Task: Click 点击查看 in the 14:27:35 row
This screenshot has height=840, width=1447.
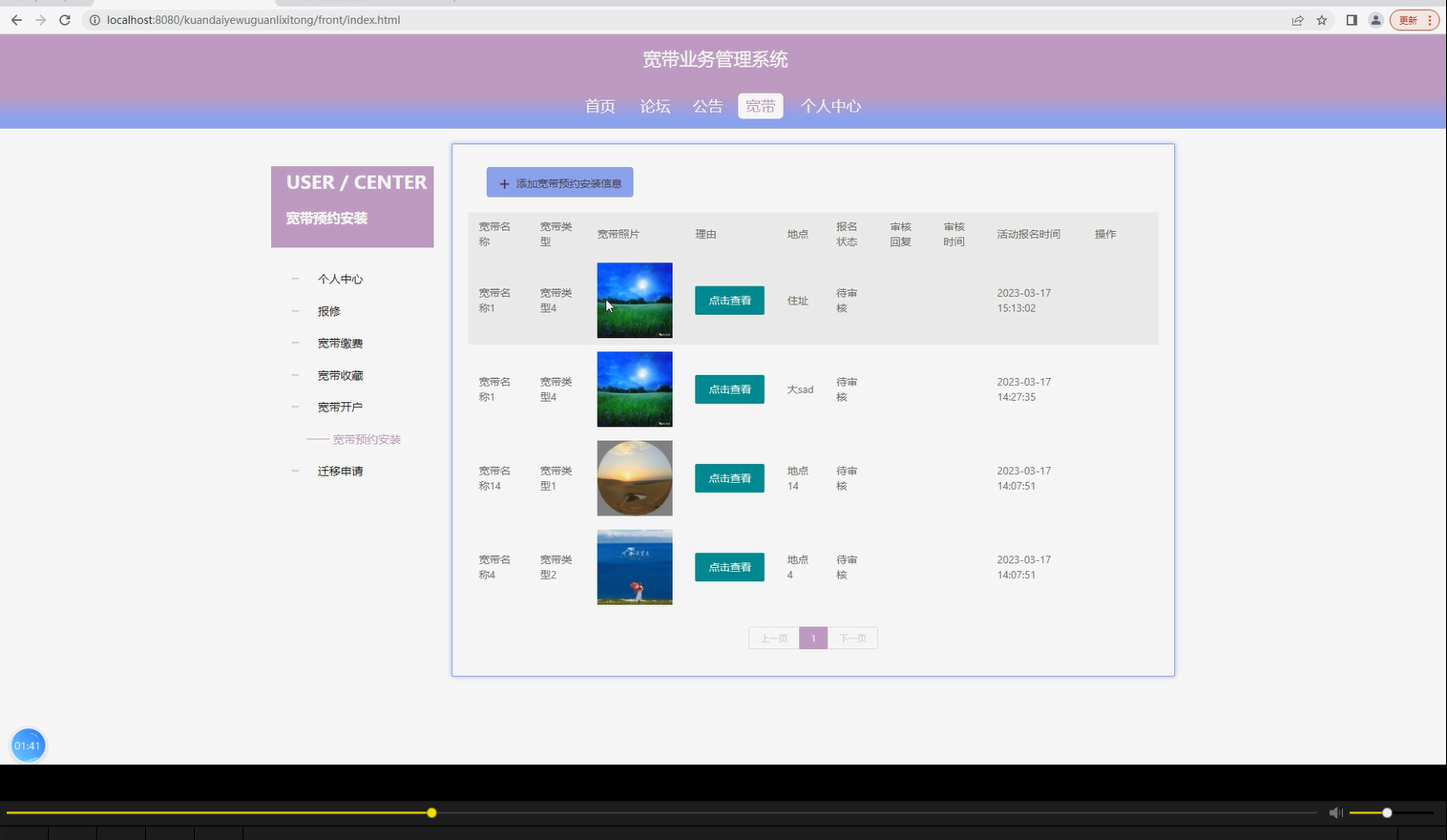Action: [x=729, y=389]
